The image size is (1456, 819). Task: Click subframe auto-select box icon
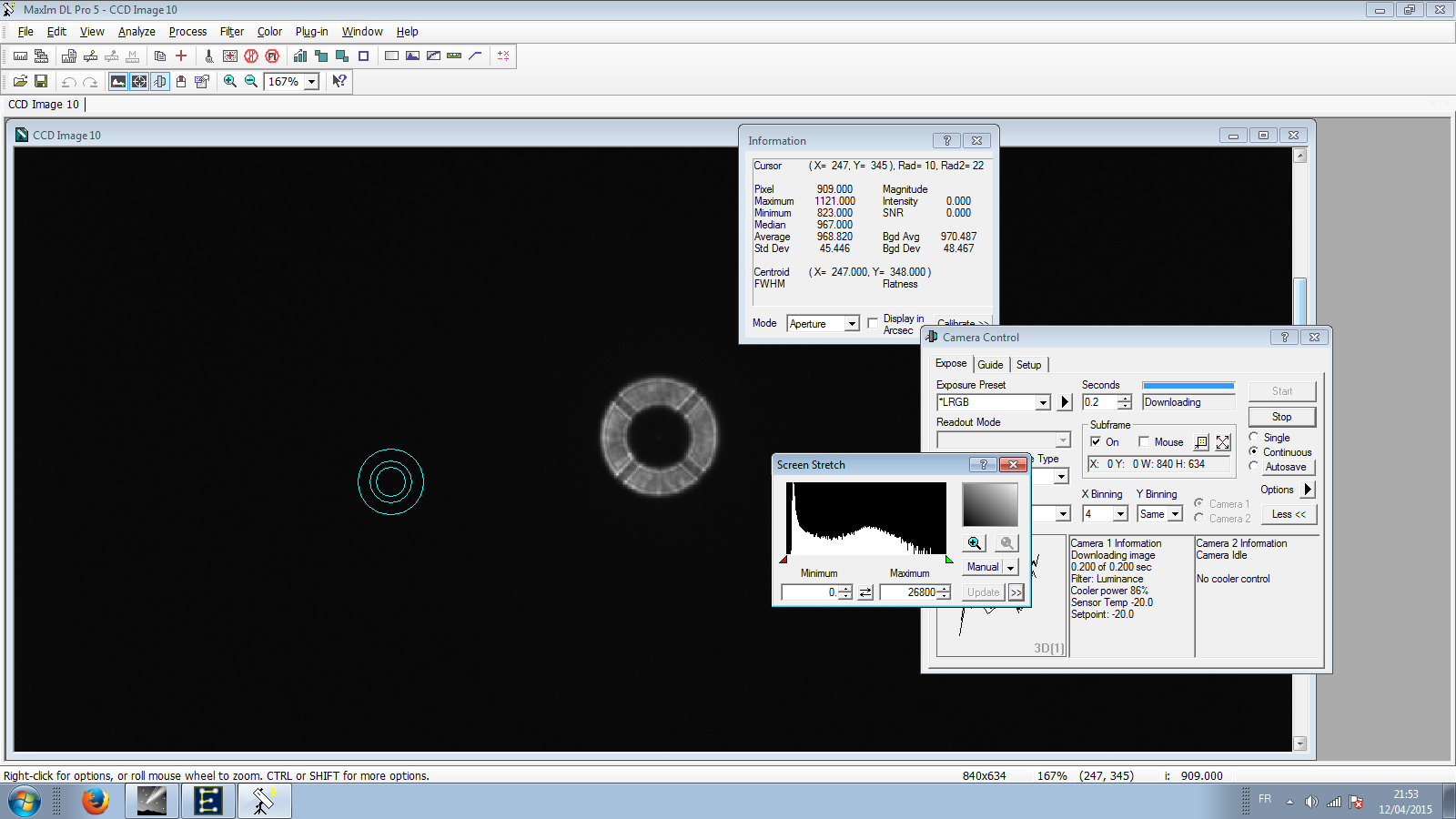1202,442
